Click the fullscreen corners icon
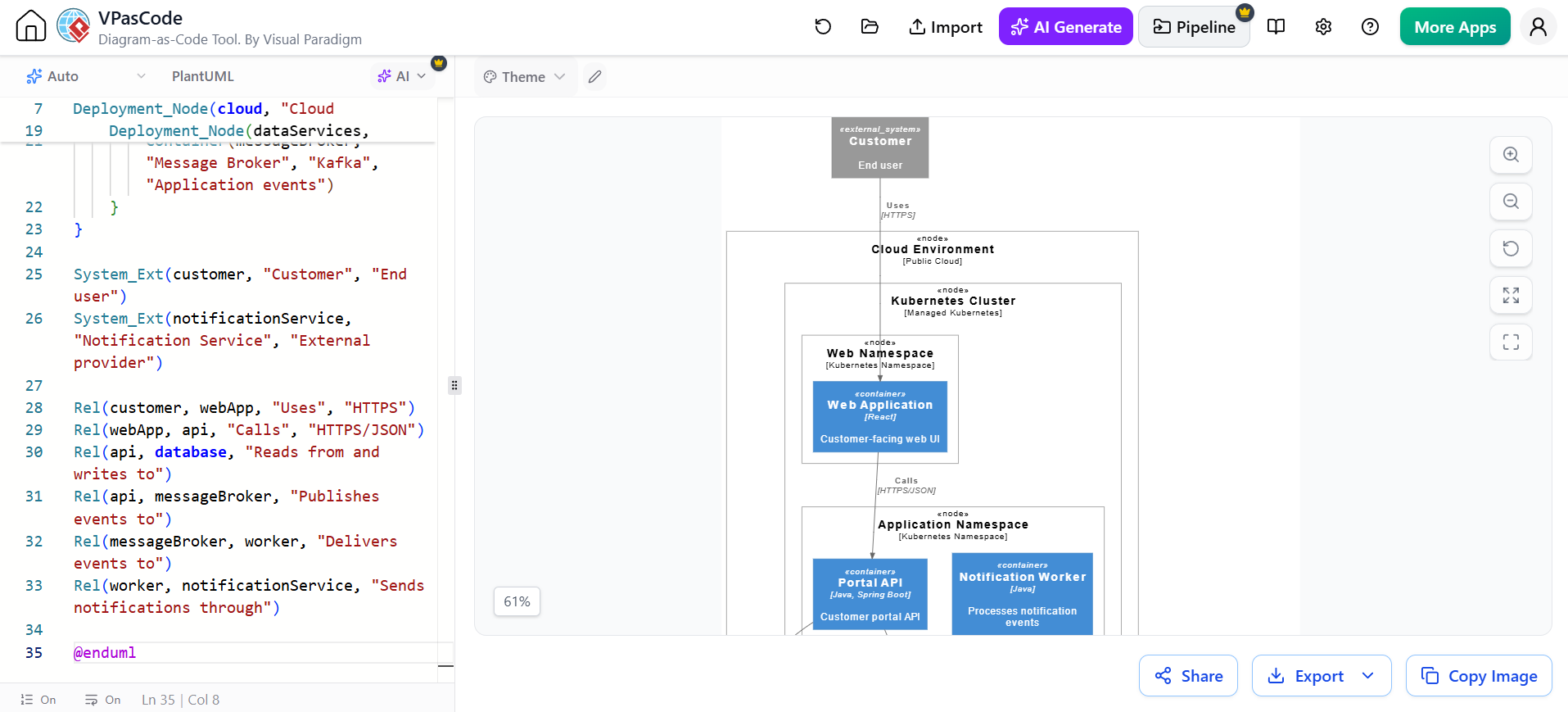 (1511, 342)
